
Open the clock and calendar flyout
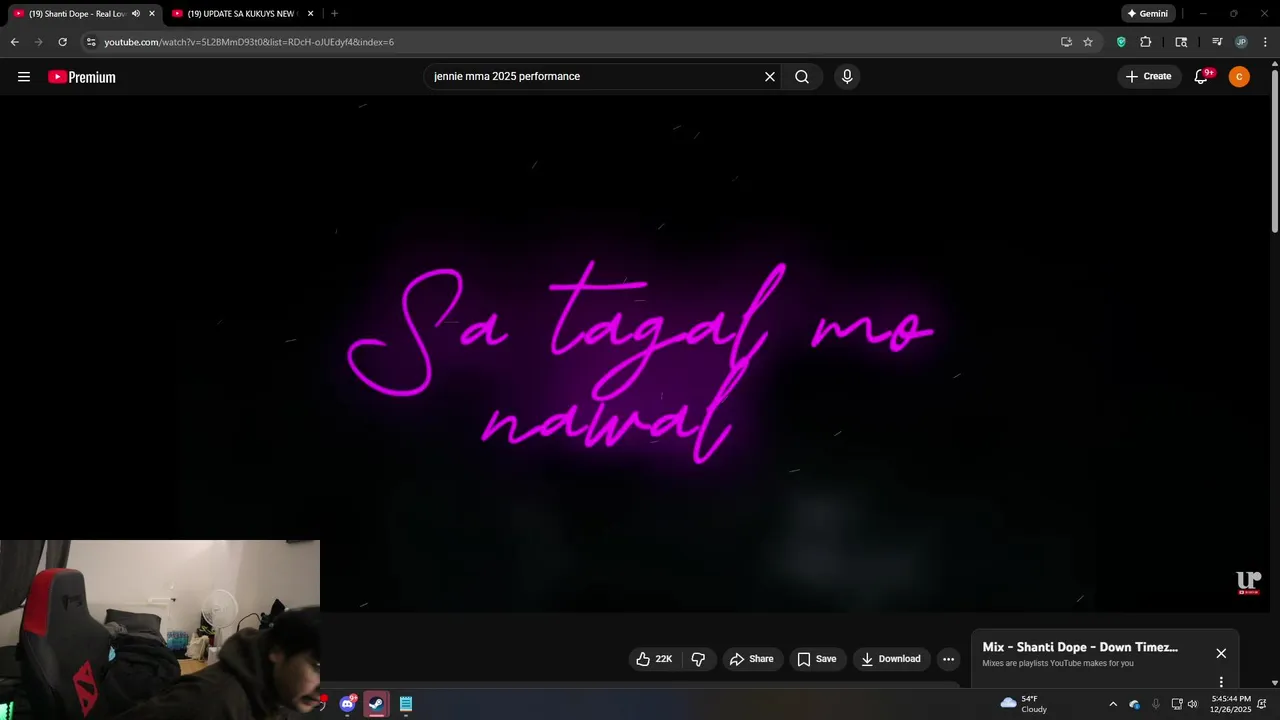[1231, 704]
